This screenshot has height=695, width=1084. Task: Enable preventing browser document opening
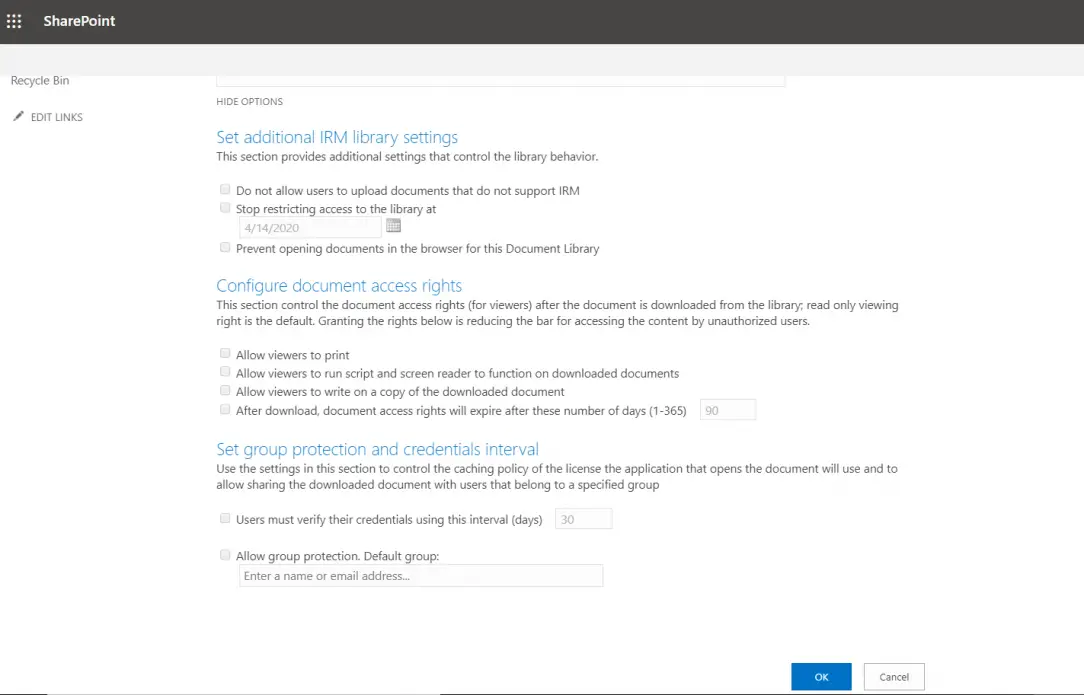[x=225, y=247]
